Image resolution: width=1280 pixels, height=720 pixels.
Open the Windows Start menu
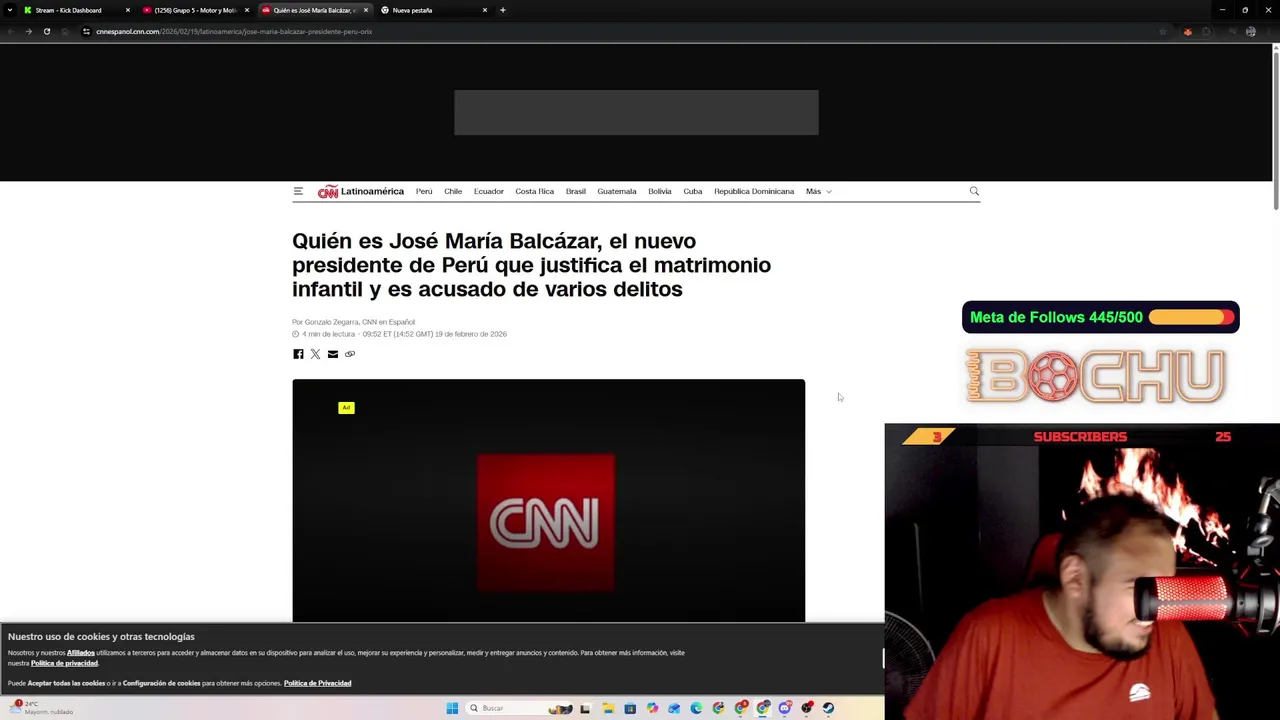pyautogui.click(x=452, y=708)
